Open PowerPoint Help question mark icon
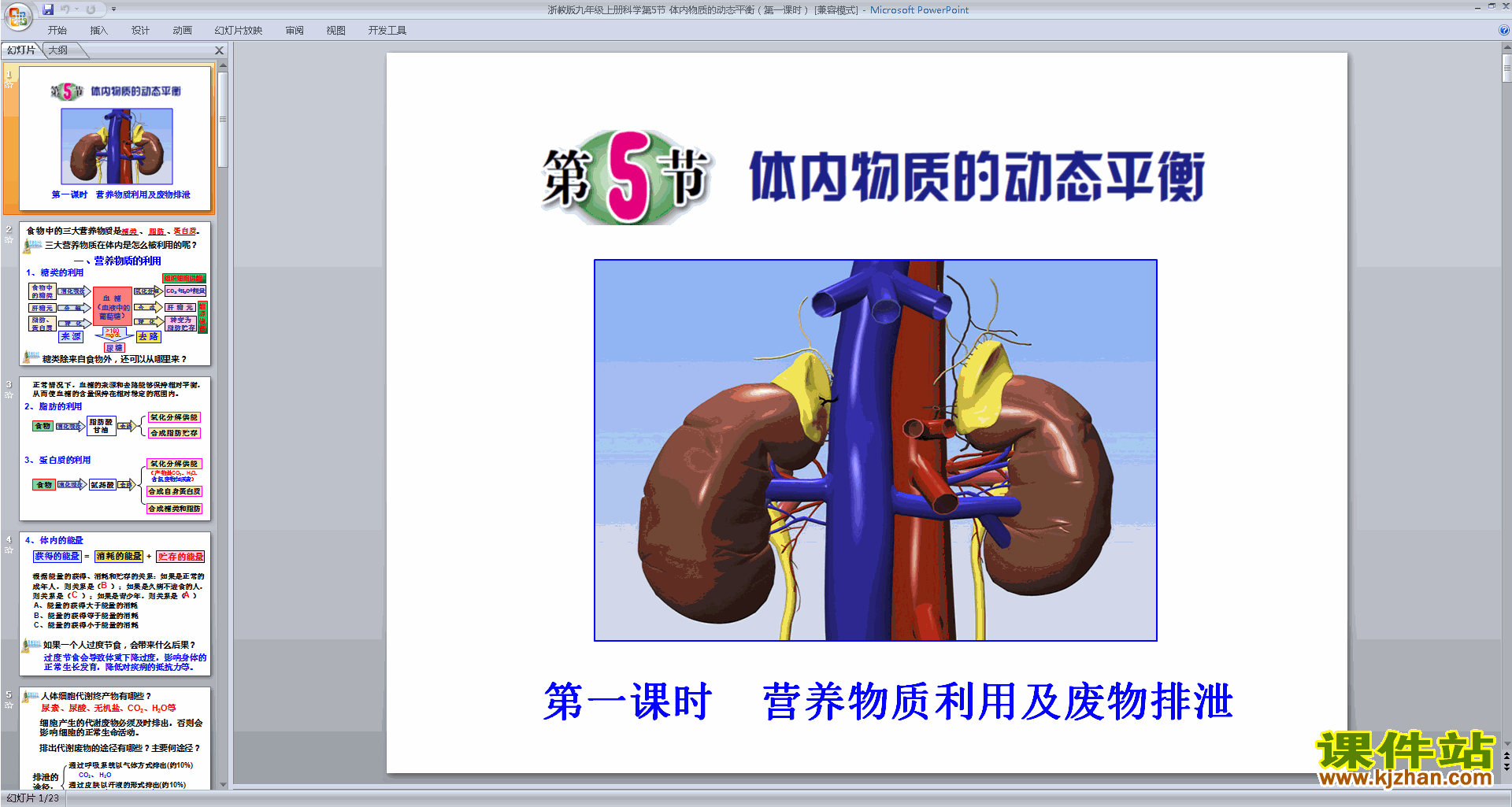The width and height of the screenshot is (1512, 807). [1504, 30]
